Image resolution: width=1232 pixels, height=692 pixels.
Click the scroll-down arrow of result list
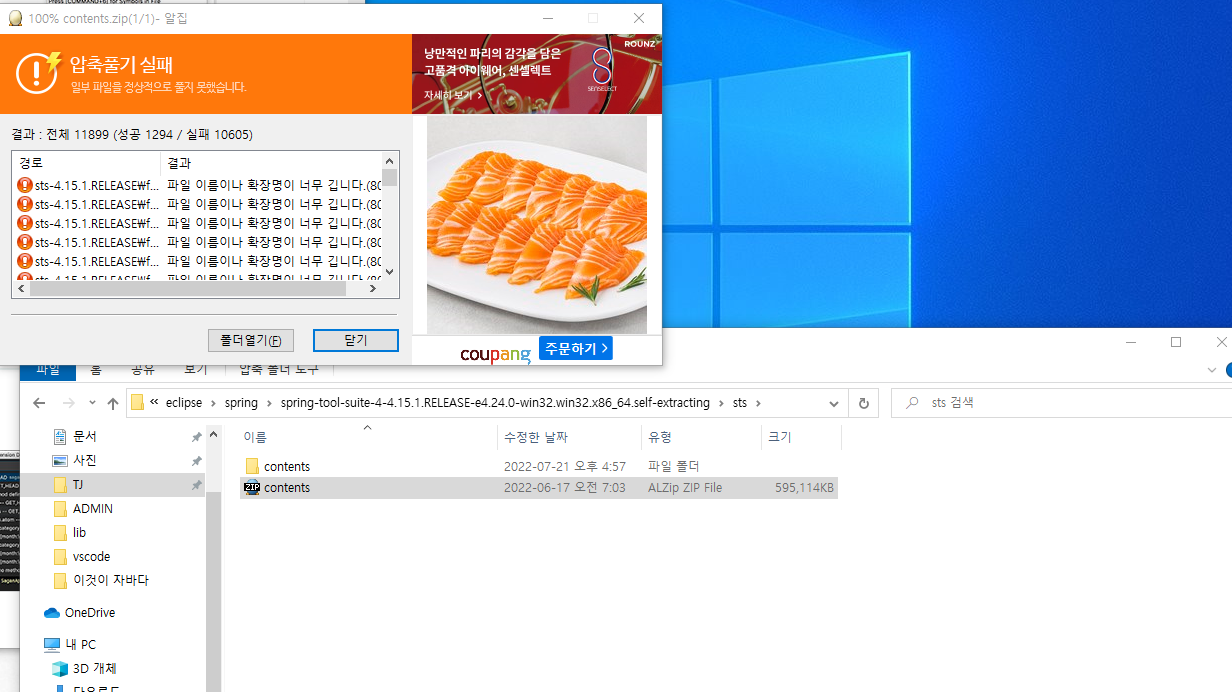point(390,272)
